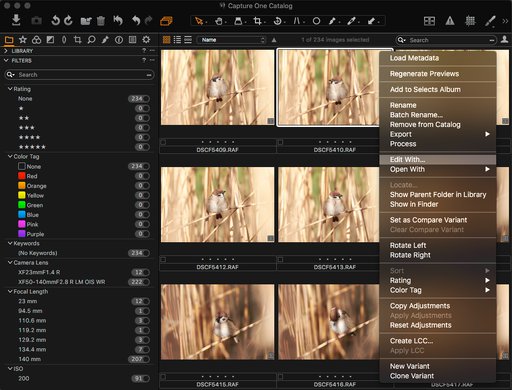Filter by the Red color tag swatch
The image size is (512, 390).
click(x=22, y=176)
